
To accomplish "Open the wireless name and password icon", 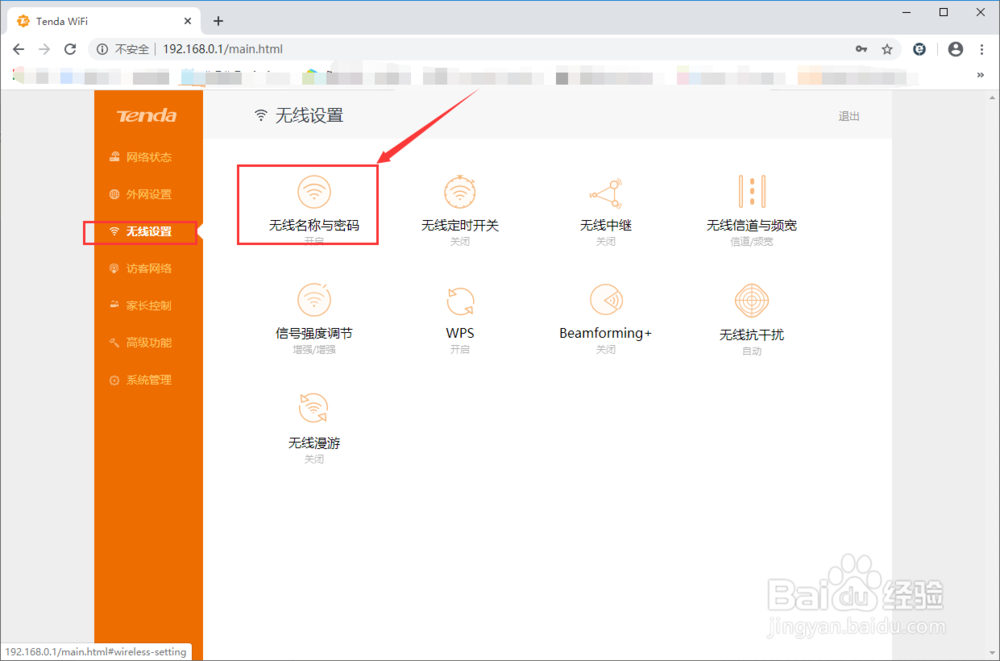I will click(314, 191).
